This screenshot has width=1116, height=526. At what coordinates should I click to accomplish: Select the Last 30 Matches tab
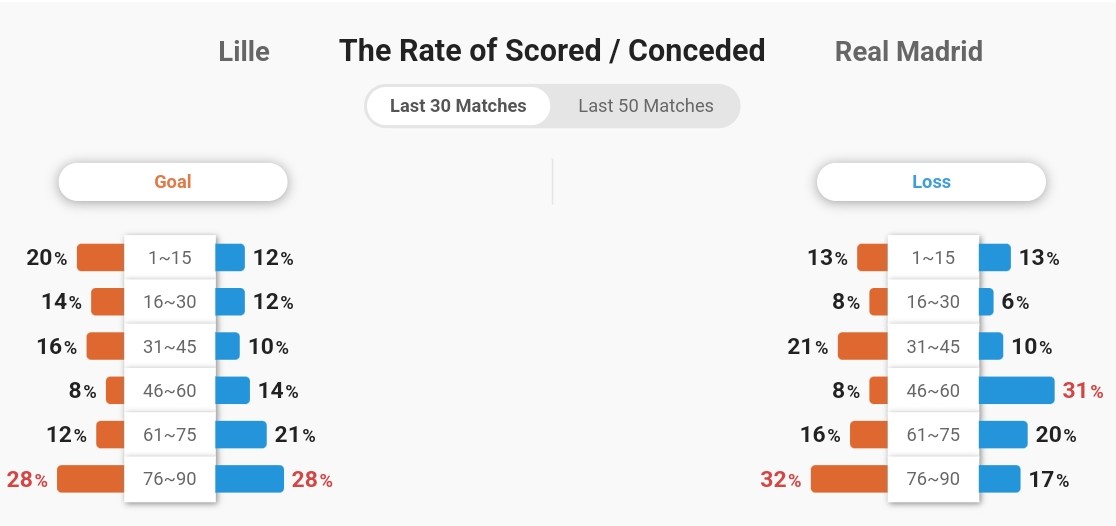coord(458,106)
